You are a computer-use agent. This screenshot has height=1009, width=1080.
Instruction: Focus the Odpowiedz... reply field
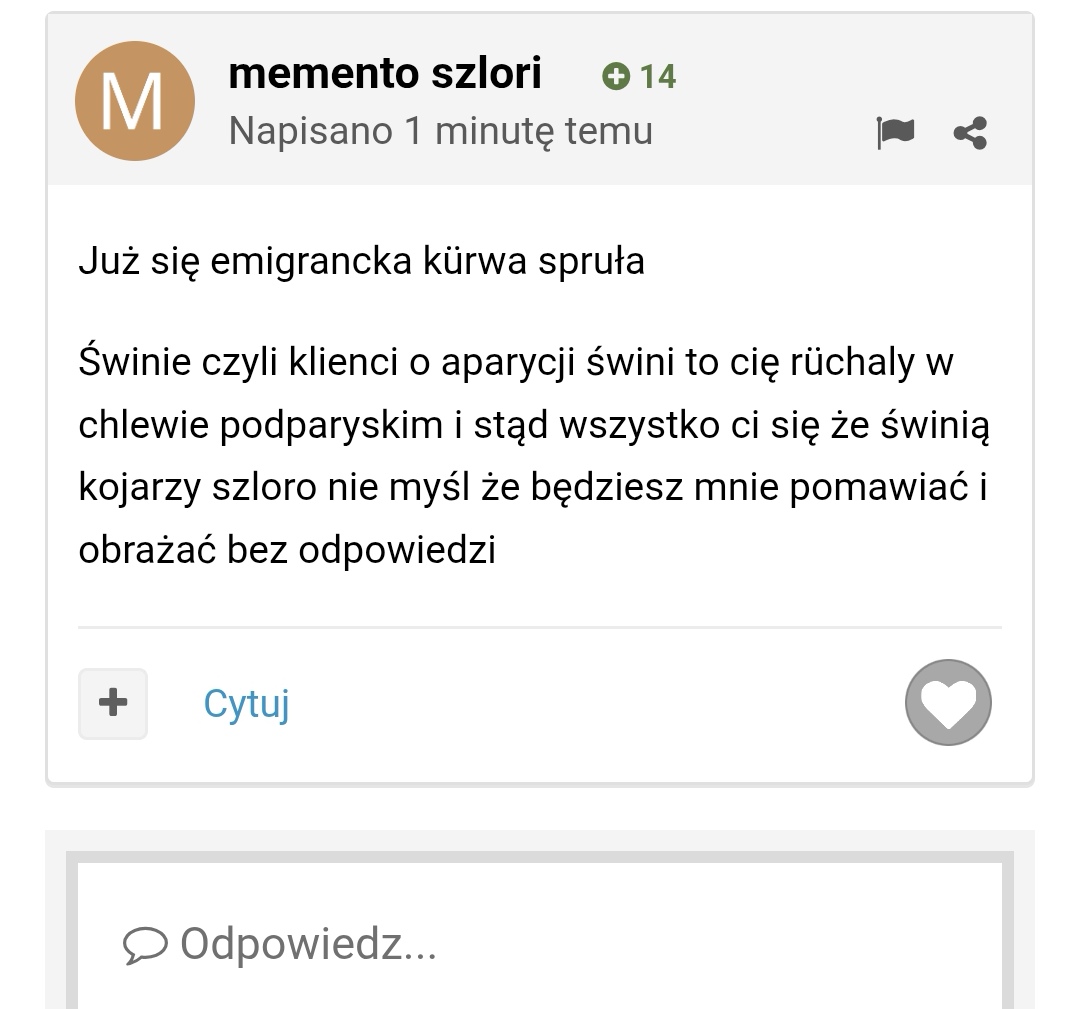coord(540,943)
